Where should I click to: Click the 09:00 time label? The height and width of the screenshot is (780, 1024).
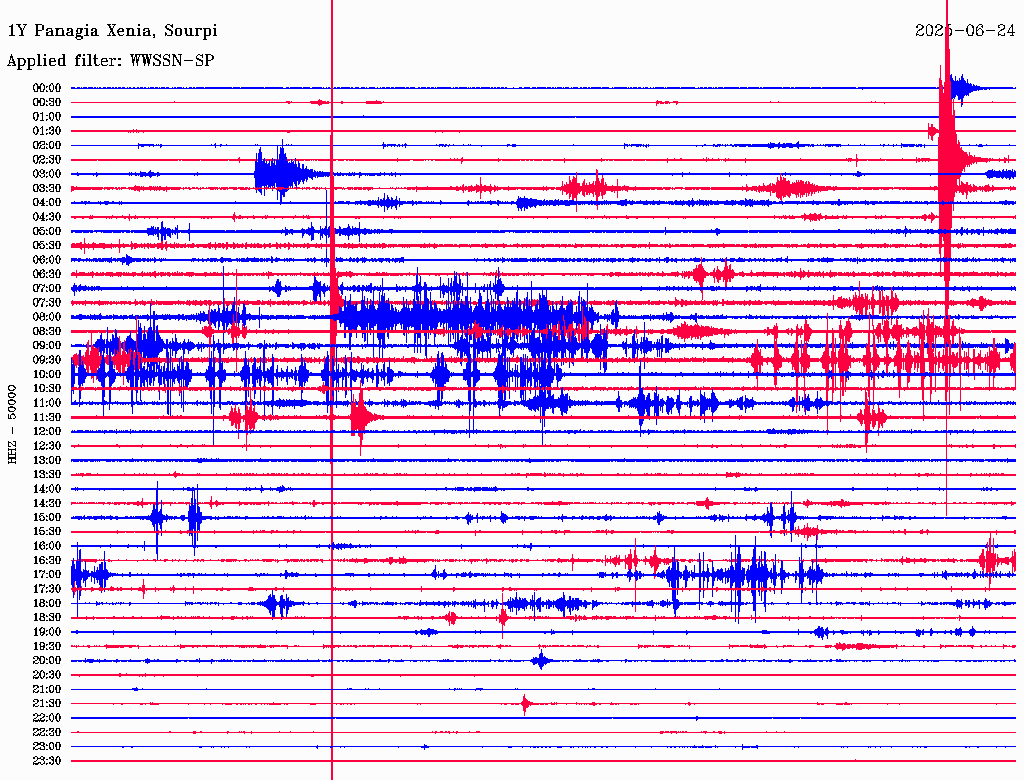[47, 346]
